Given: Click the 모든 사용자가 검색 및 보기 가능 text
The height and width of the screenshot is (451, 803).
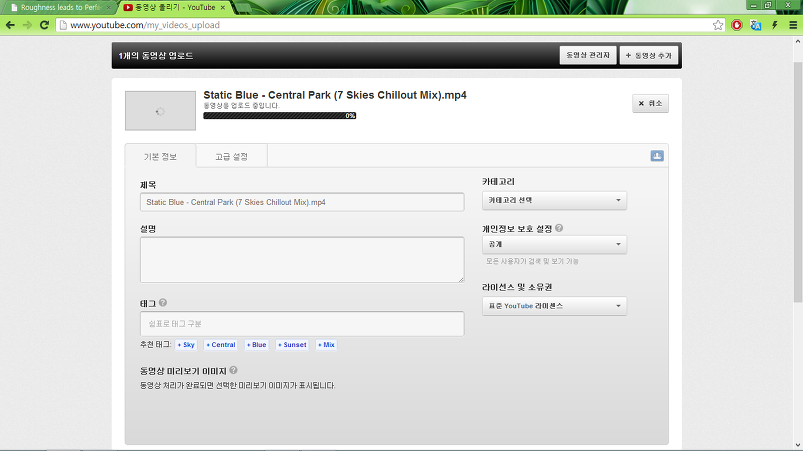Looking at the screenshot, I should [x=532, y=261].
